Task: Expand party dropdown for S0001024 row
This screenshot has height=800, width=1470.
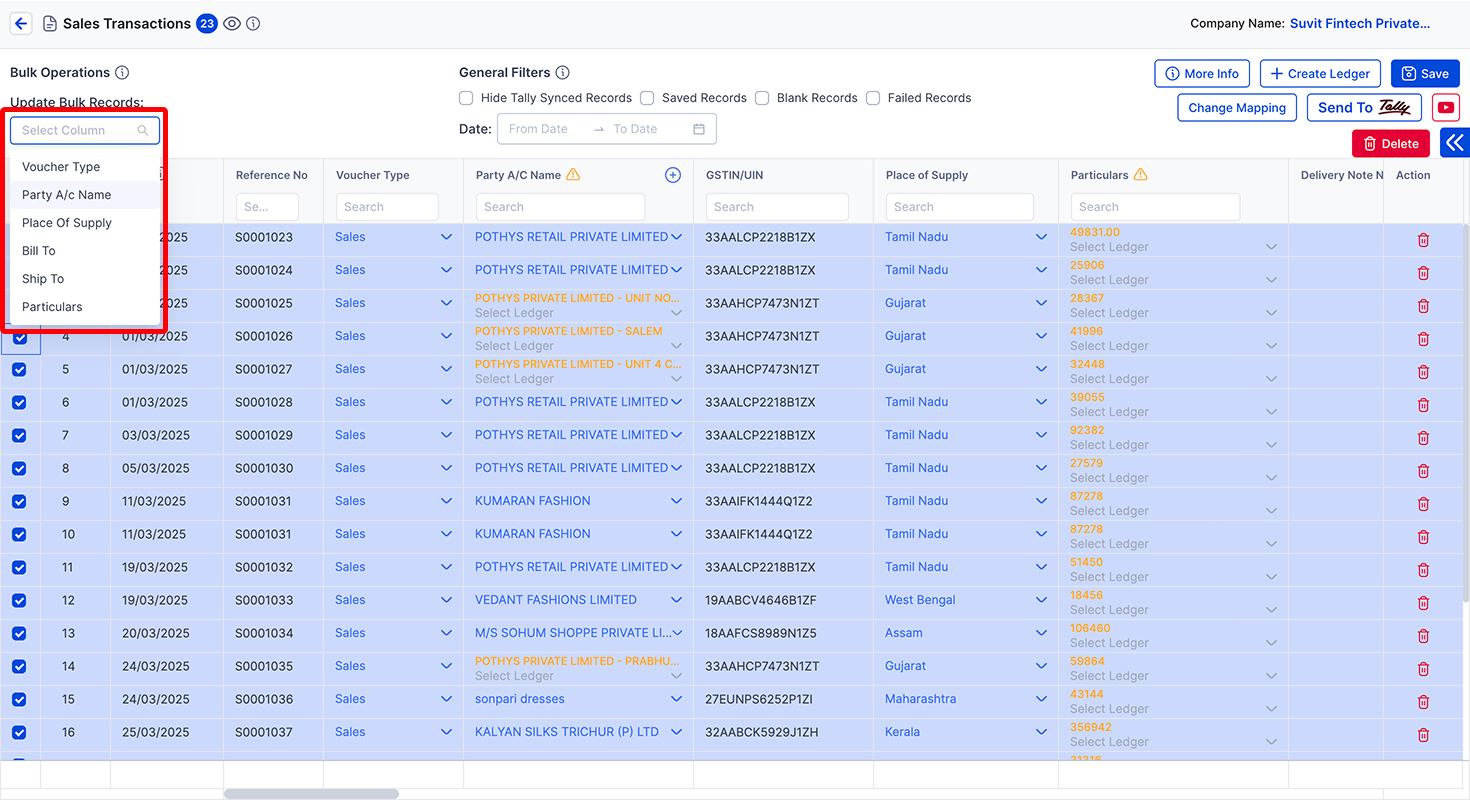Action: point(677,270)
